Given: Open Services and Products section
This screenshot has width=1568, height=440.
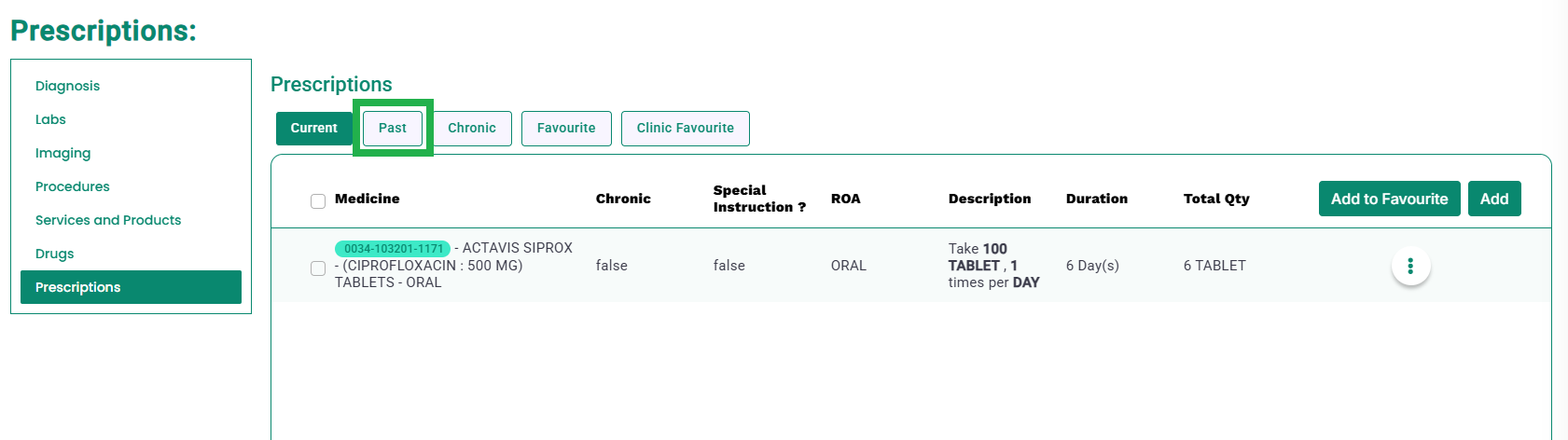Looking at the screenshot, I should (x=108, y=220).
